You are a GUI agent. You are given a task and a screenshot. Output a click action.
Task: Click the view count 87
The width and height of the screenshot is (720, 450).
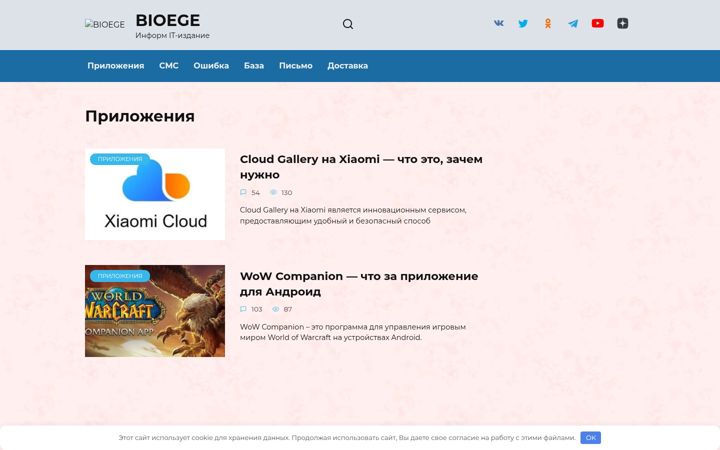pyautogui.click(x=287, y=309)
